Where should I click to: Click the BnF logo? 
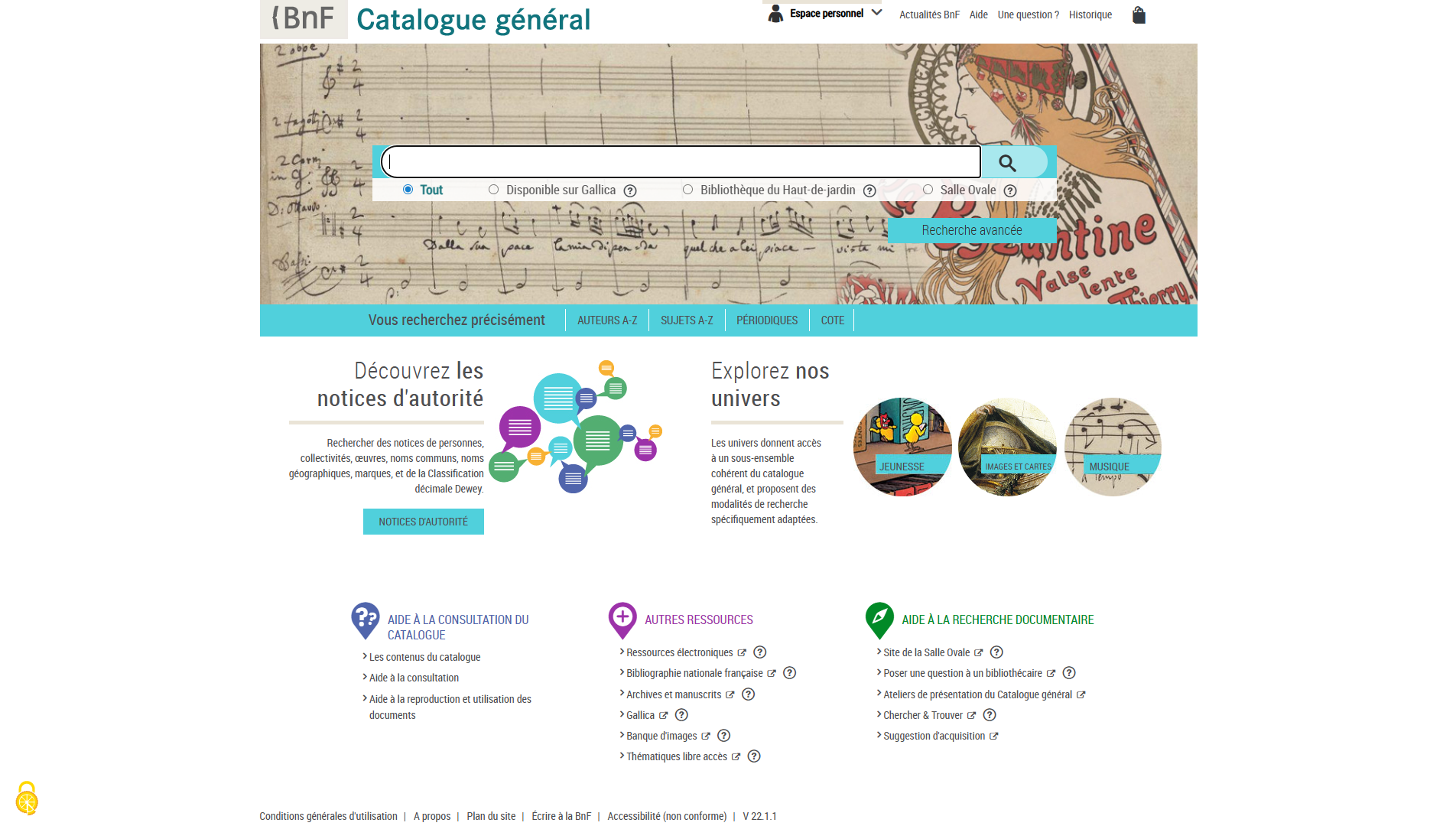(304, 18)
